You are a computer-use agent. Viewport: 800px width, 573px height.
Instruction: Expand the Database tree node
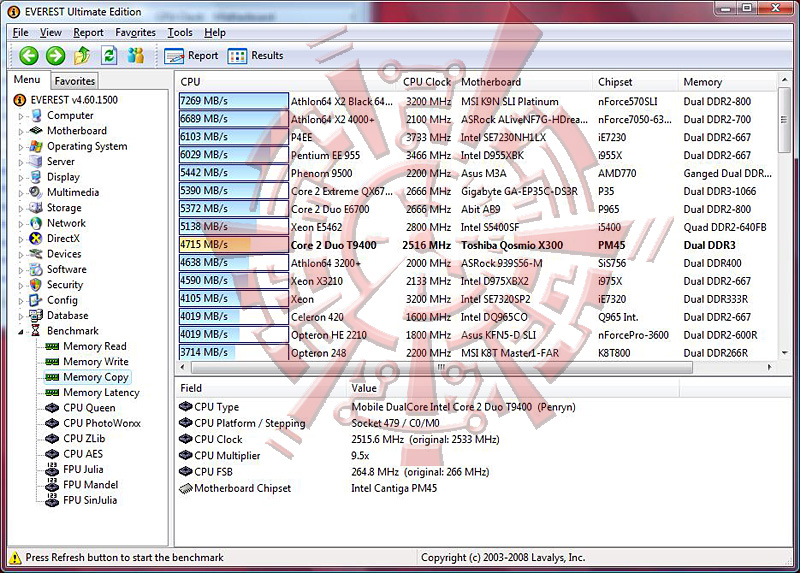click(x=21, y=316)
